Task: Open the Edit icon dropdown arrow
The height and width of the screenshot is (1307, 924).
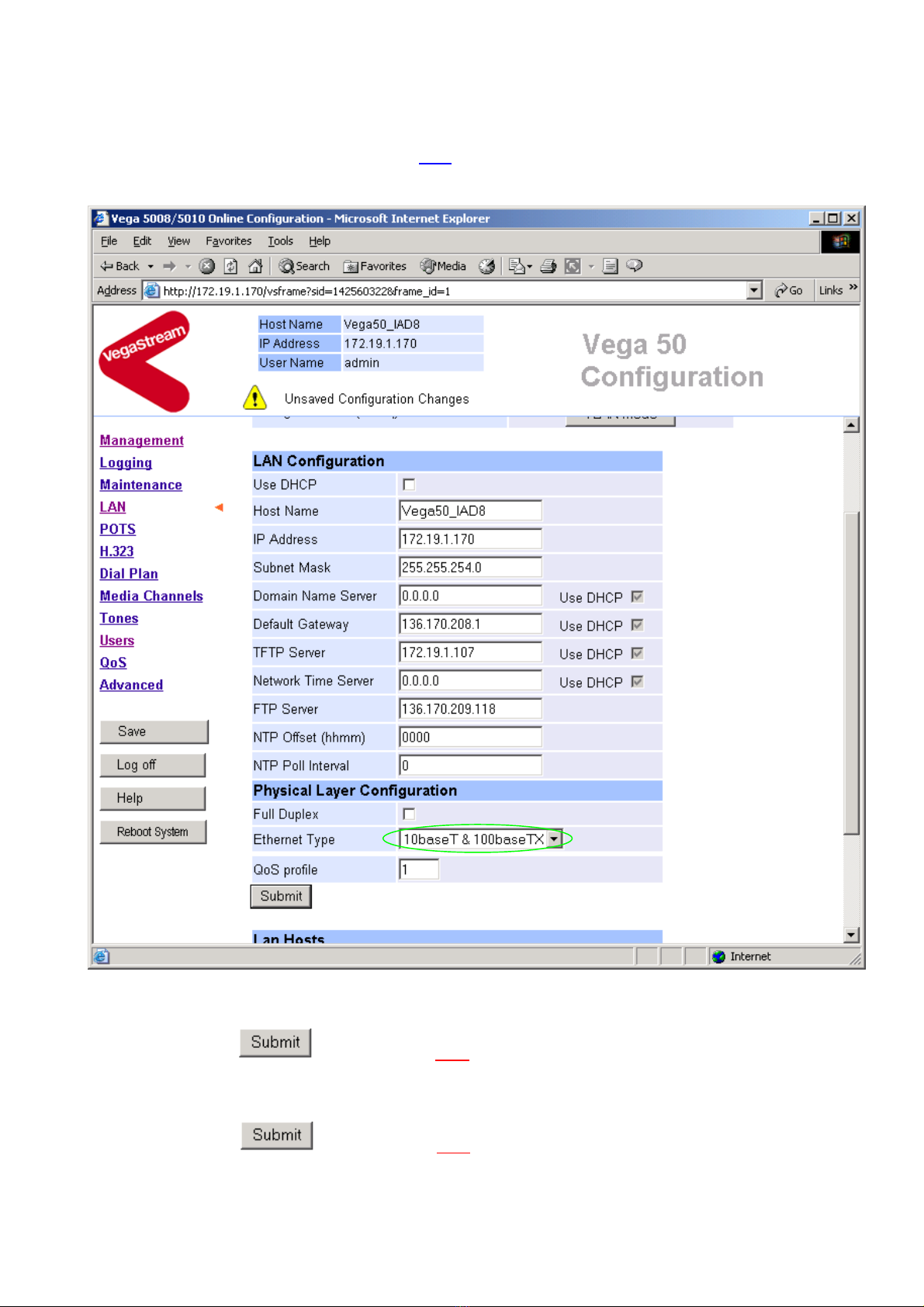Action: (591, 266)
